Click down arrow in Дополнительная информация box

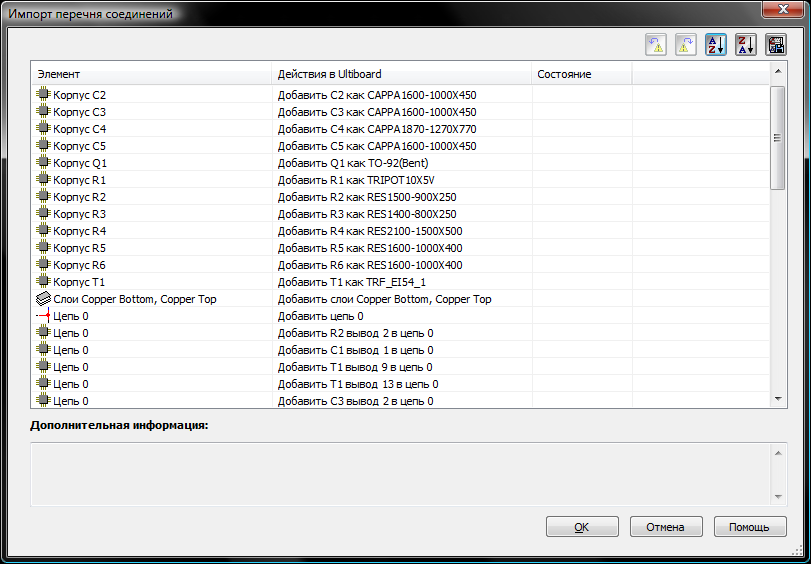point(778,497)
